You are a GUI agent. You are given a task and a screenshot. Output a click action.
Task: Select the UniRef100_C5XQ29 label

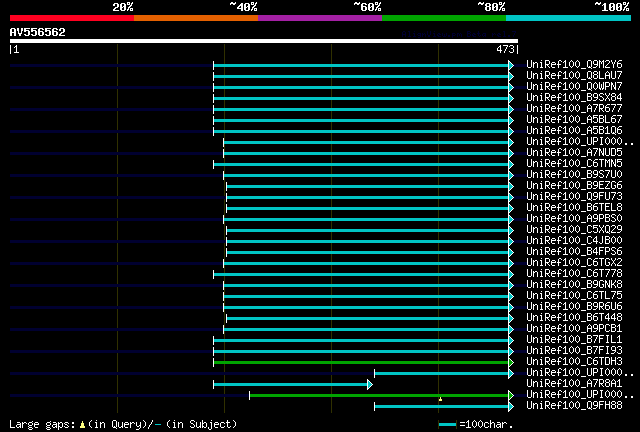574,229
